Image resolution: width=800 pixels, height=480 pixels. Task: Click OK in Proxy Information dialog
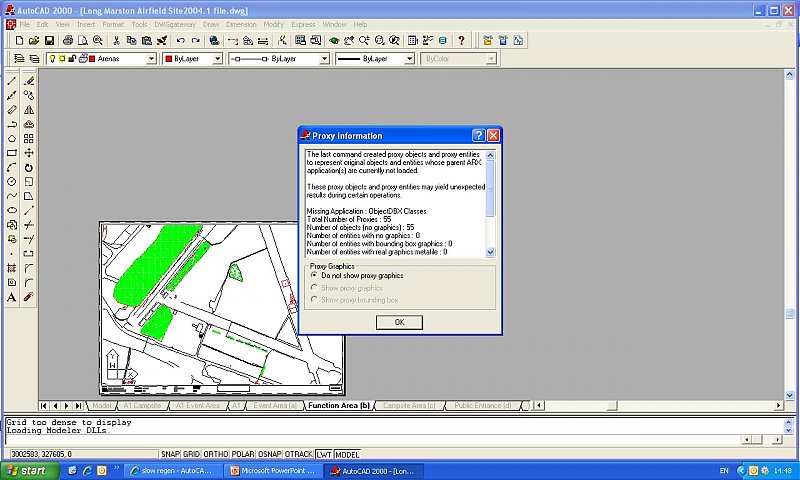coord(399,322)
